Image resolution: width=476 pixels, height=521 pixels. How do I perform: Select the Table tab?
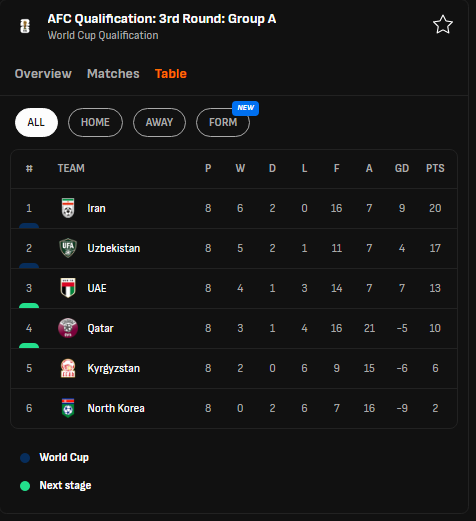(x=171, y=74)
